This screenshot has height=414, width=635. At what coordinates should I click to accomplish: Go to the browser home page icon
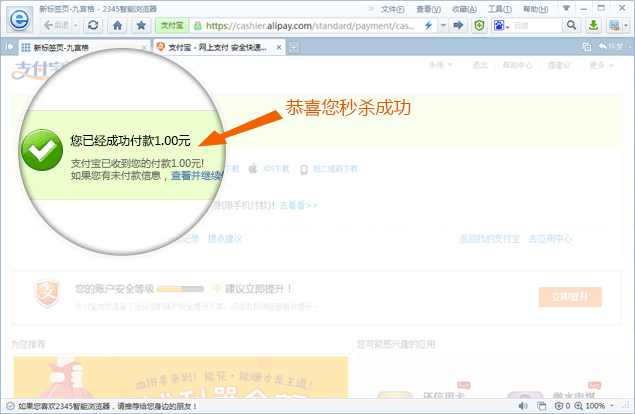(118, 25)
